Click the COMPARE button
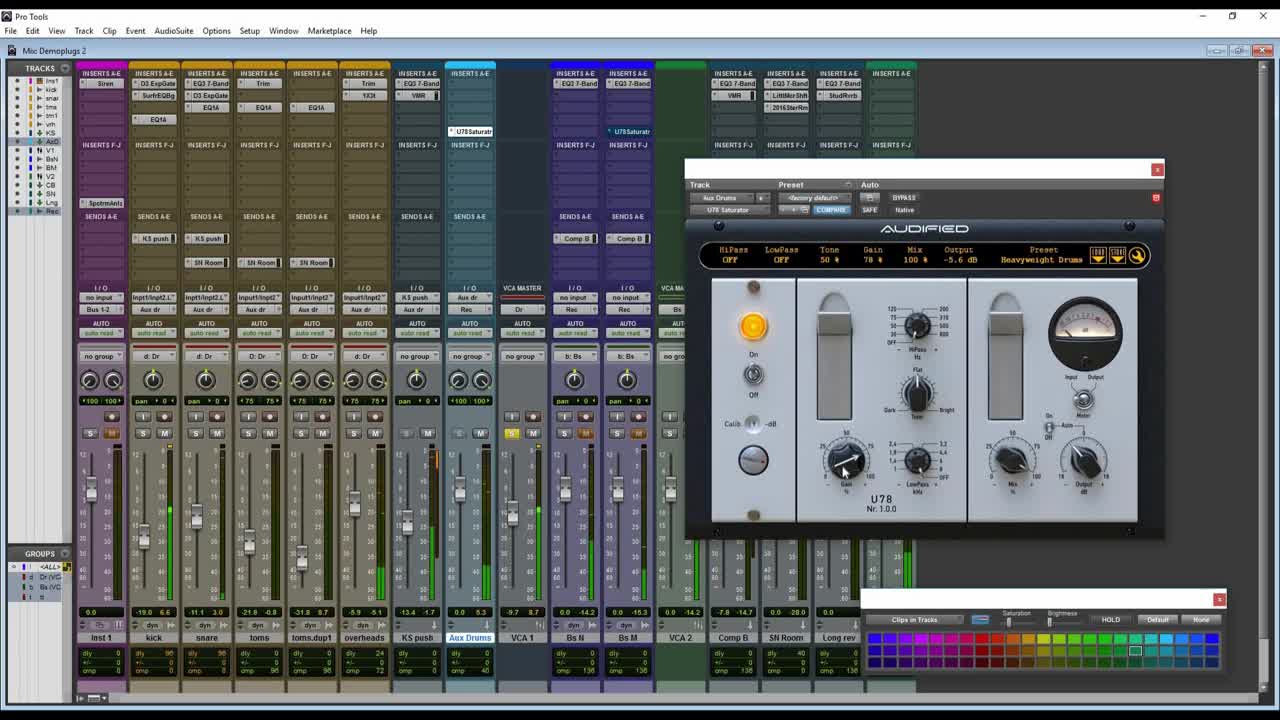1280x720 pixels. coord(831,210)
